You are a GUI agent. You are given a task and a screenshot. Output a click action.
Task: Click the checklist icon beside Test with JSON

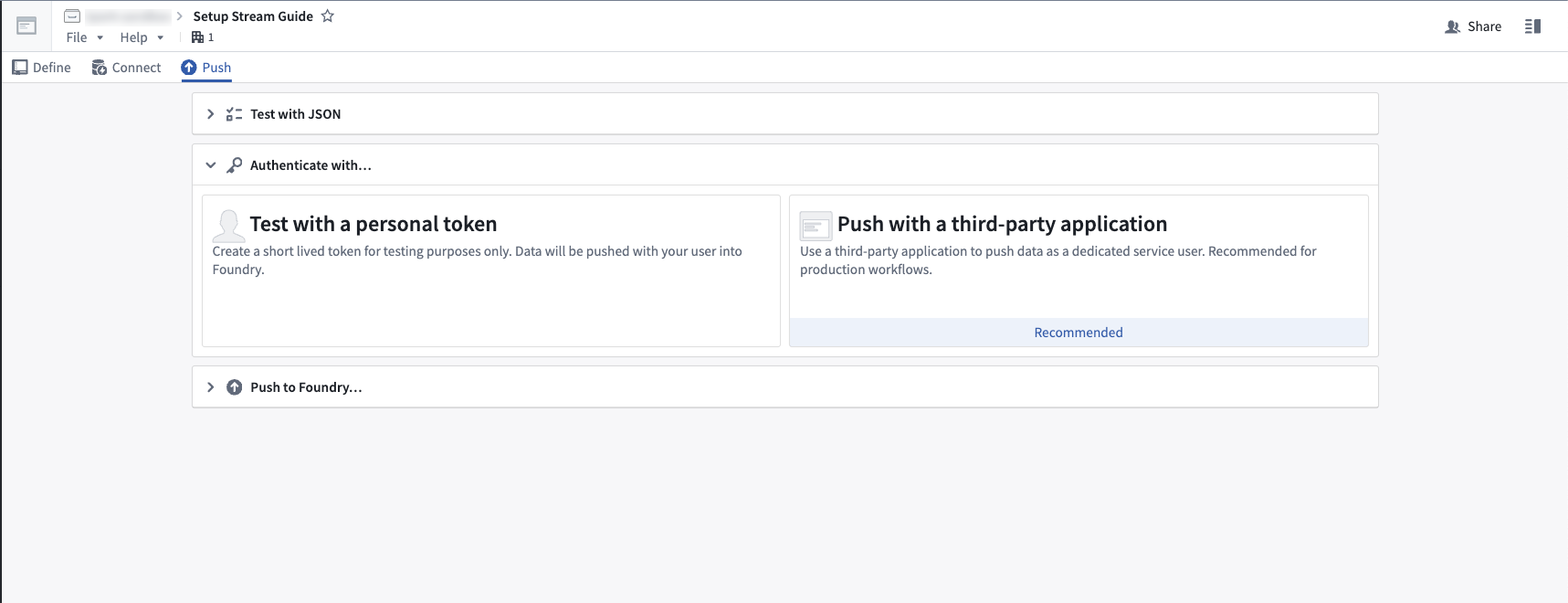(x=235, y=114)
